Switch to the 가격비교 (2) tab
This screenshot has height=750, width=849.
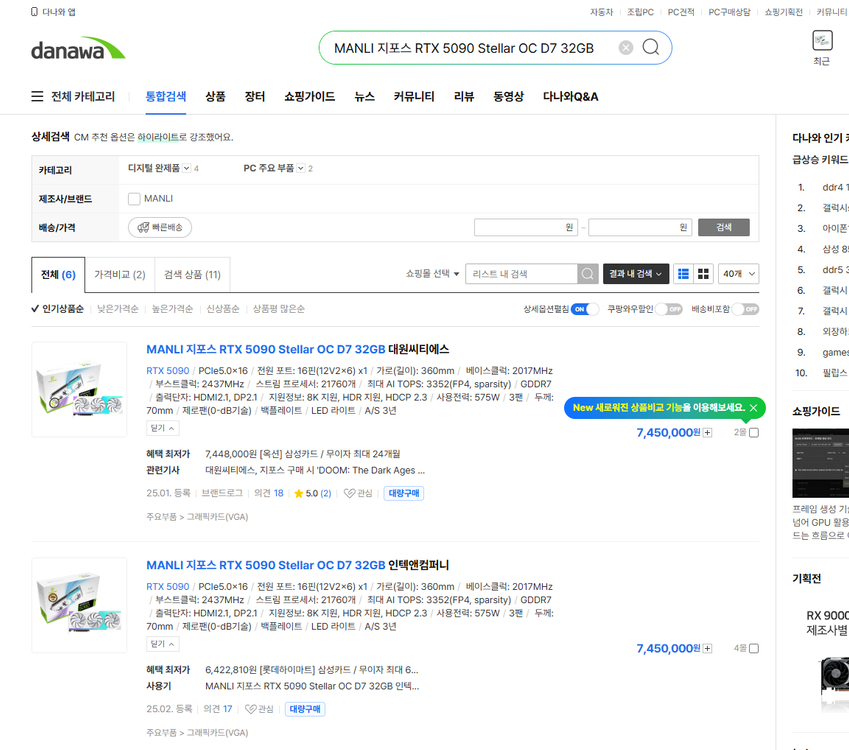pyautogui.click(x=118, y=274)
